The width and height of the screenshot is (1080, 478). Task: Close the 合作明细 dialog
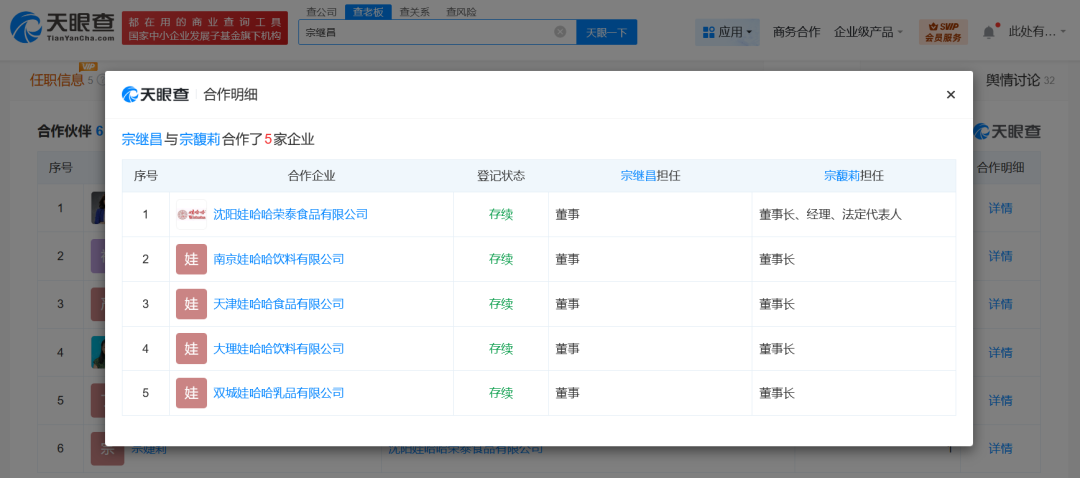[950, 95]
